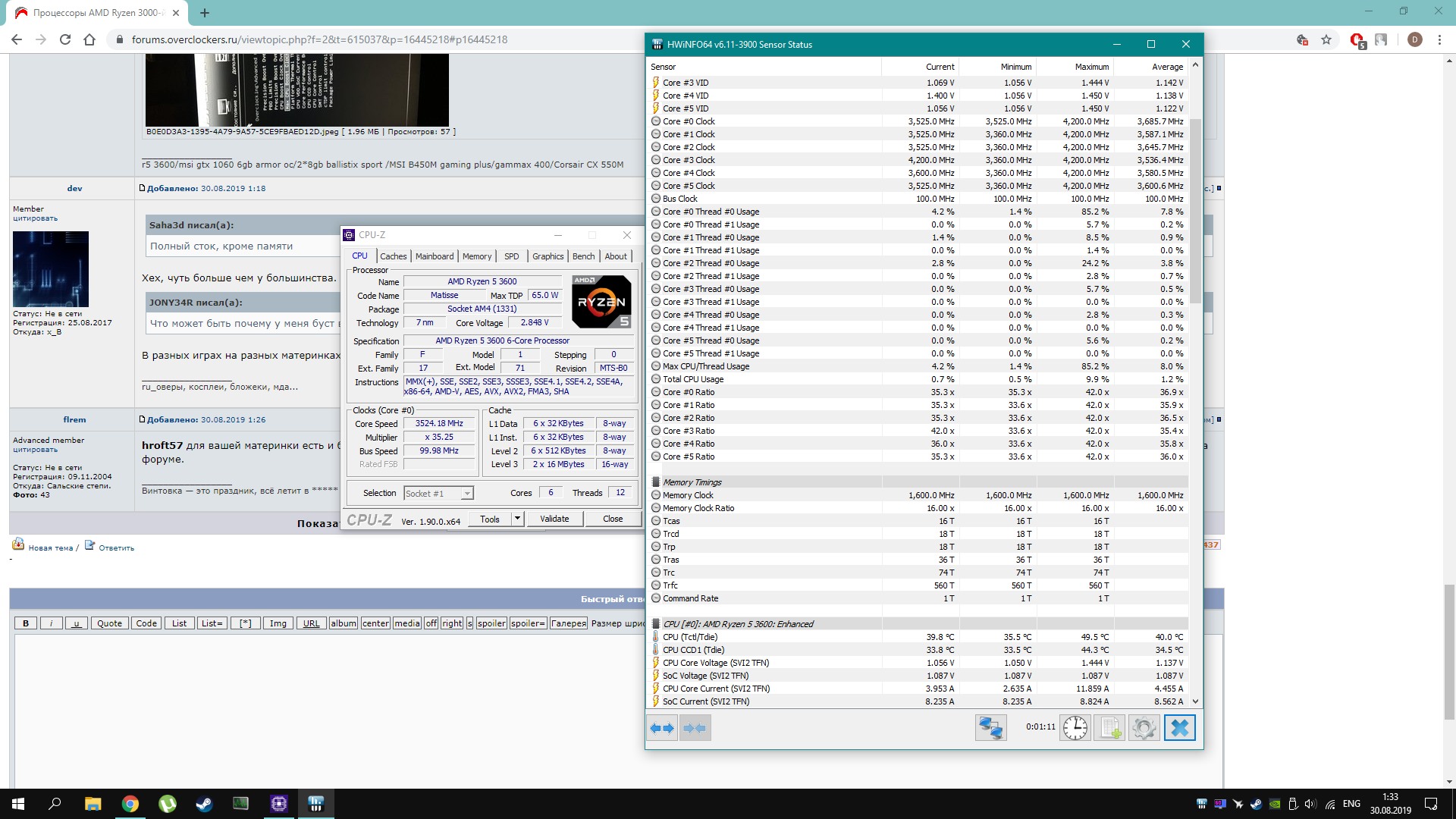Start logging with spreadsheet-plus icon

coord(1109,728)
